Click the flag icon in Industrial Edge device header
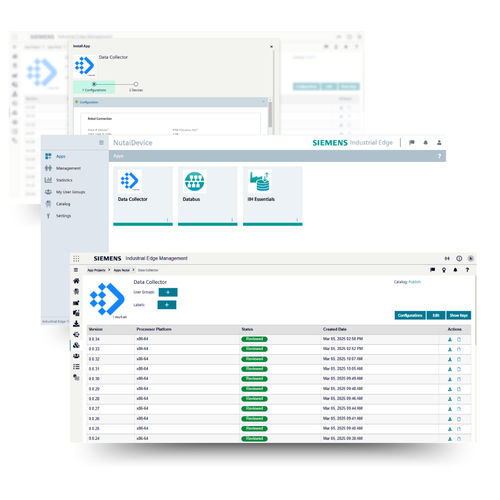 point(412,142)
